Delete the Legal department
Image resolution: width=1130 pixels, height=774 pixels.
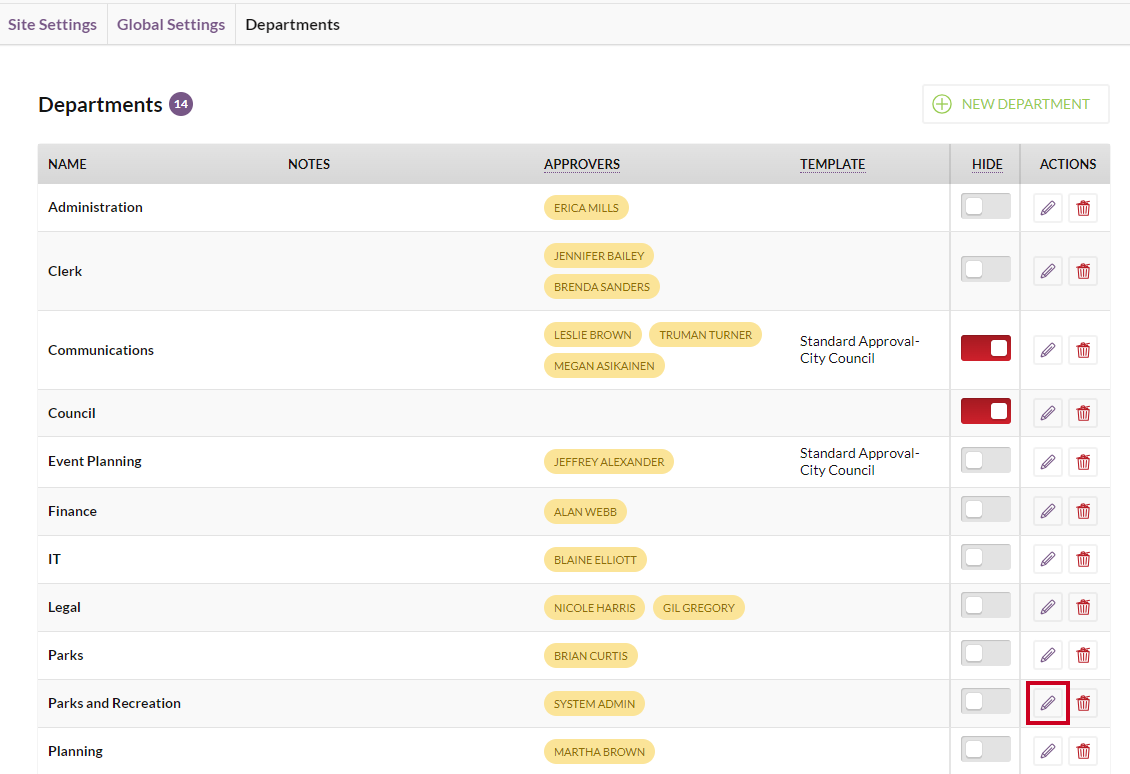pos(1083,608)
